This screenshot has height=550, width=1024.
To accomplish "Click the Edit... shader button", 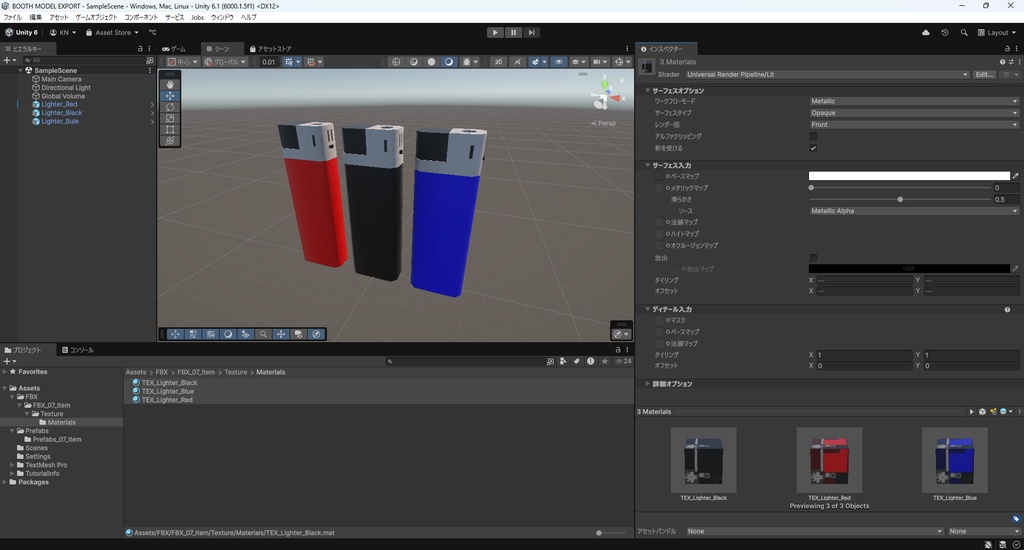I will click(984, 74).
